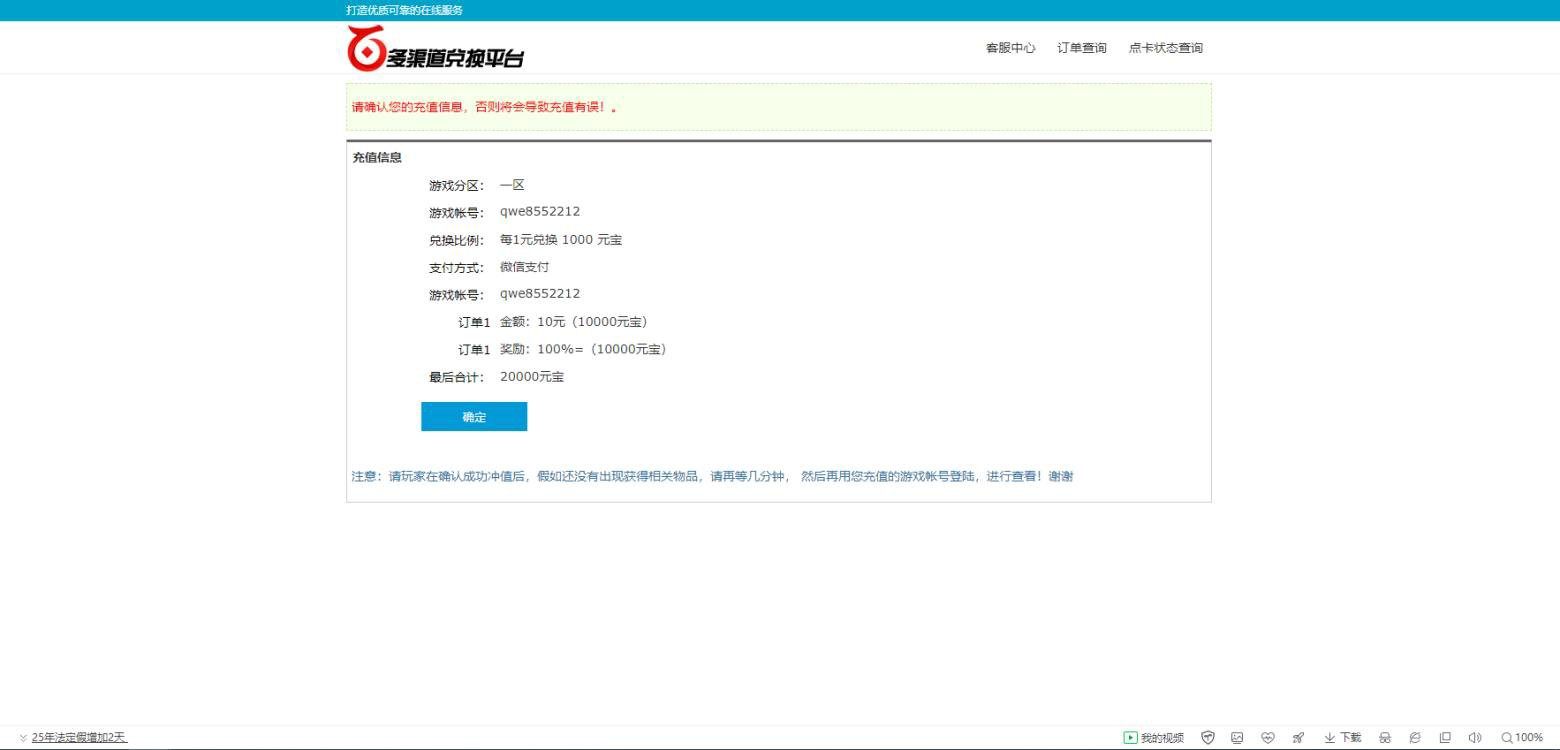
Task: Open the 客服中心 page
Action: pos(1010,48)
